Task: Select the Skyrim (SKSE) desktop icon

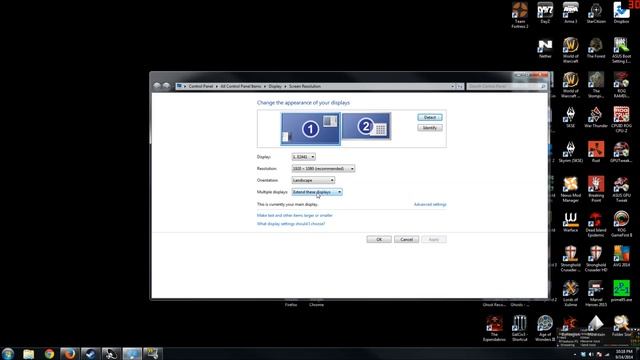Action: pos(570,152)
